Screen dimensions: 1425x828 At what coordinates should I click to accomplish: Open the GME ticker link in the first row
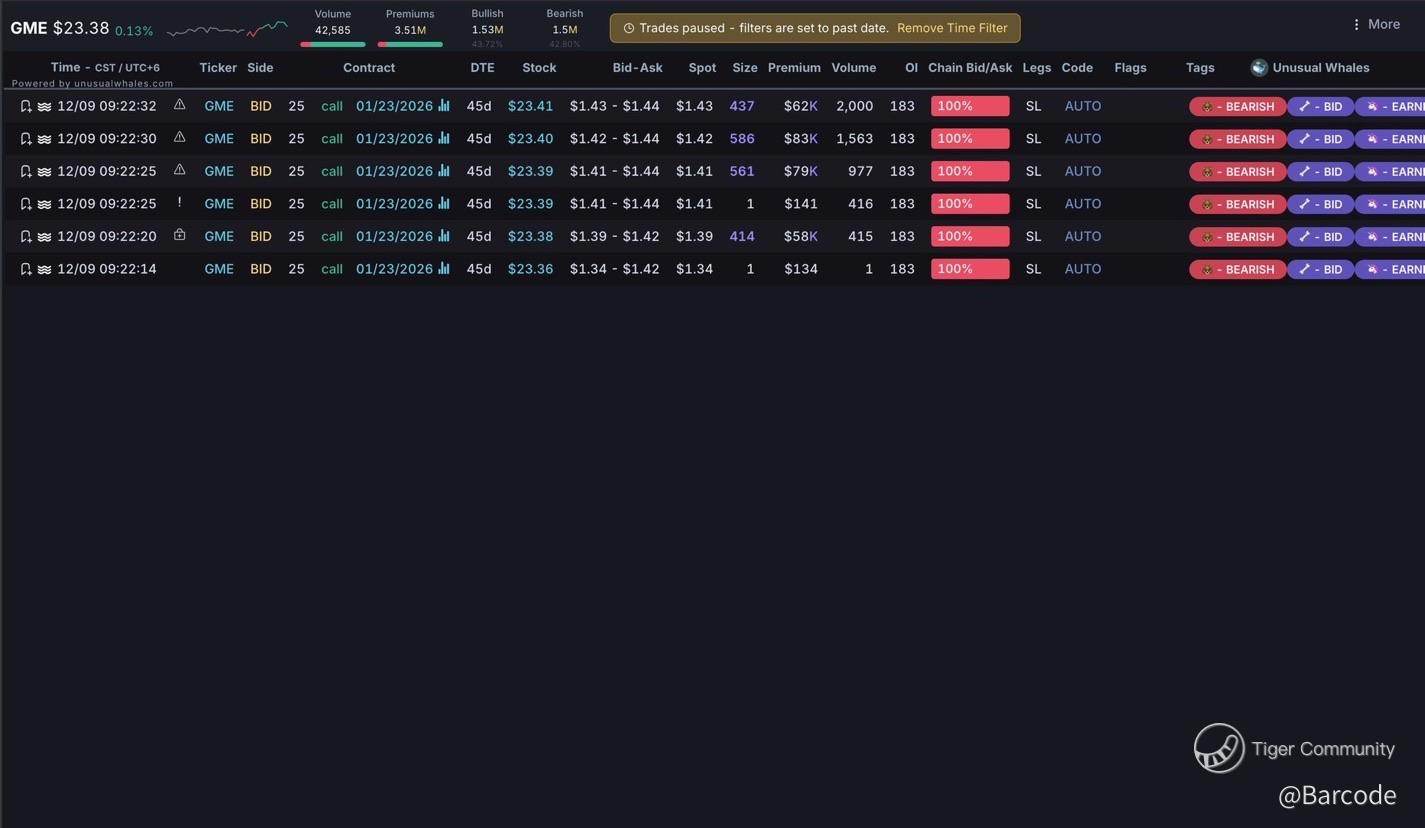point(219,106)
